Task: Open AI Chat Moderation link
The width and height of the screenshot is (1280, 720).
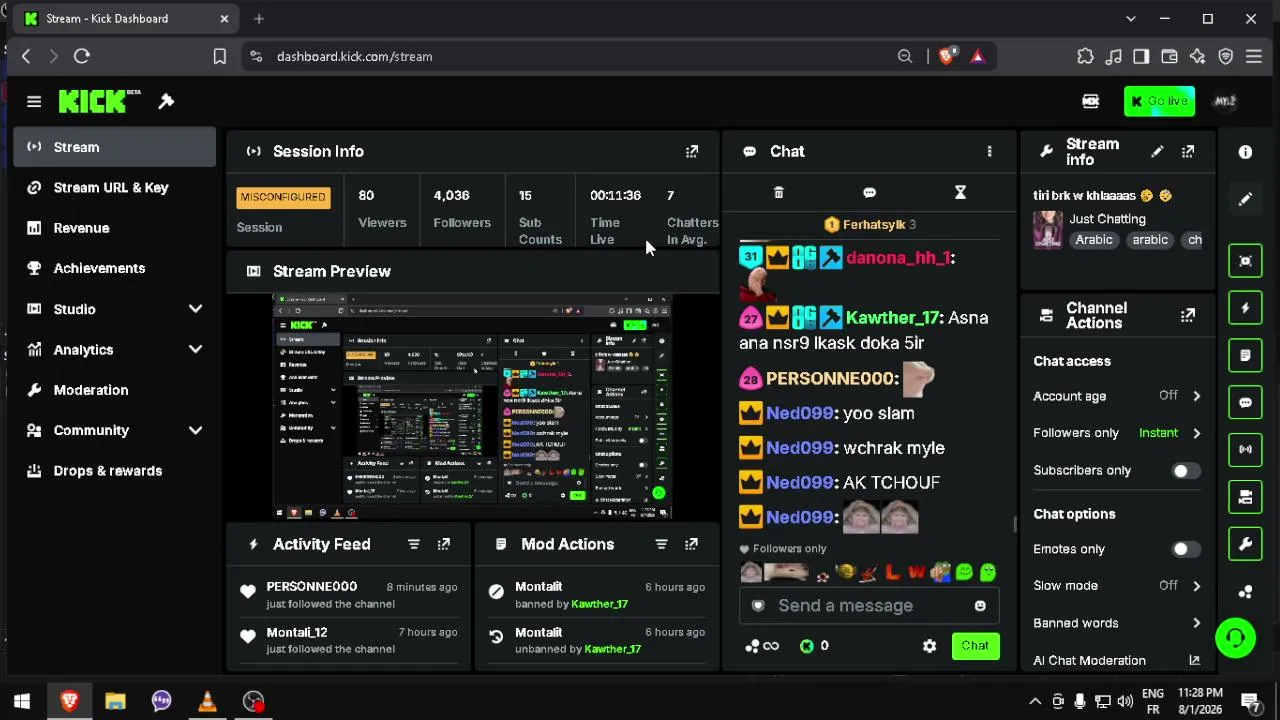Action: (x=1117, y=660)
